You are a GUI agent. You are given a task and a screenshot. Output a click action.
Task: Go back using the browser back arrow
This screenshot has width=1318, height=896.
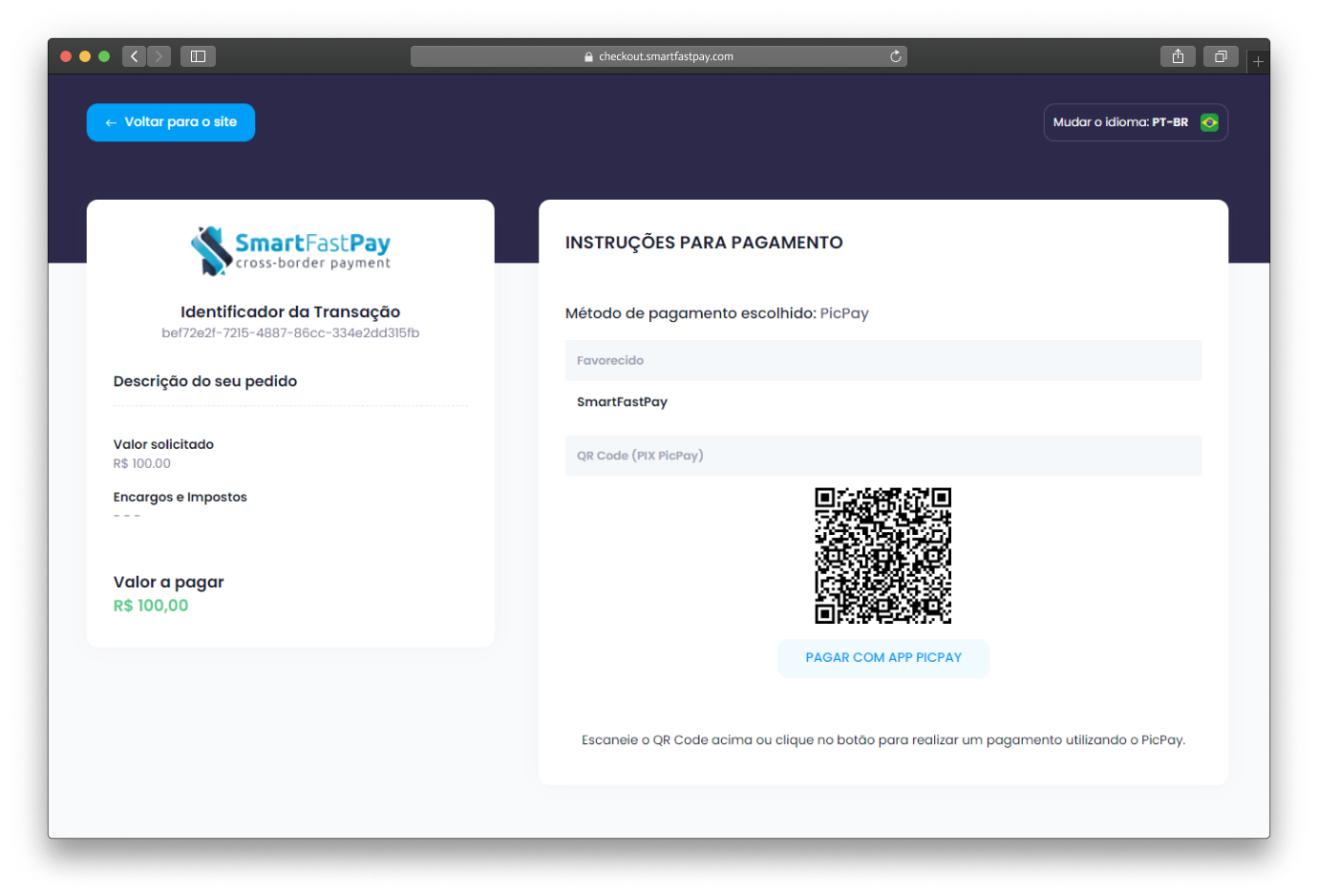pyautogui.click(x=134, y=56)
